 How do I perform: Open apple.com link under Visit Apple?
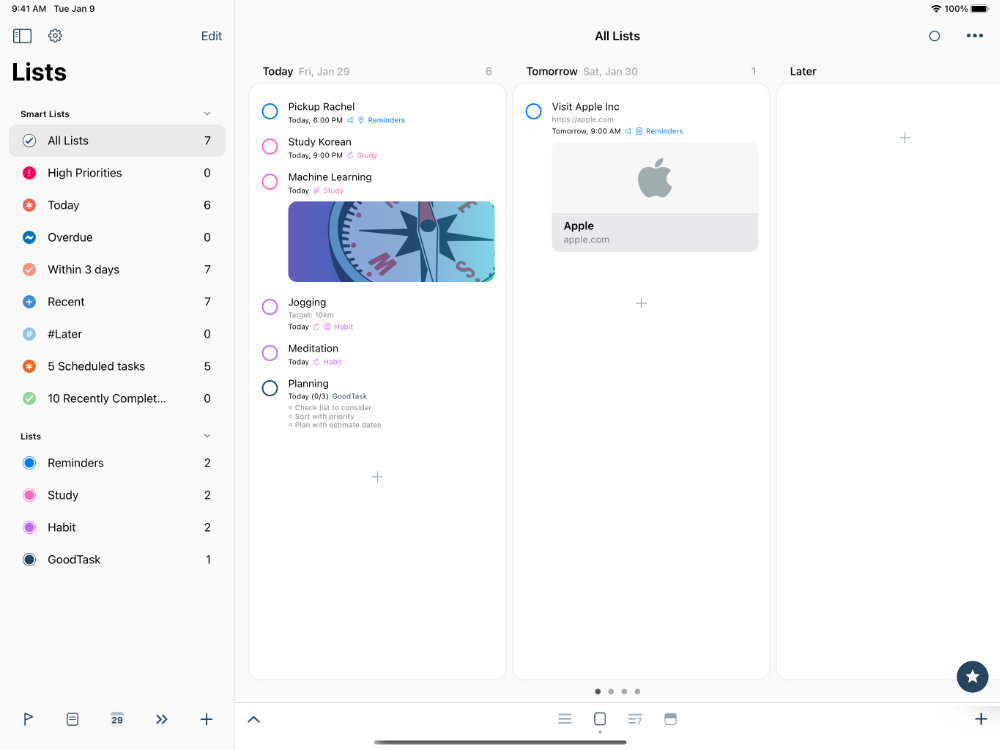tap(582, 119)
